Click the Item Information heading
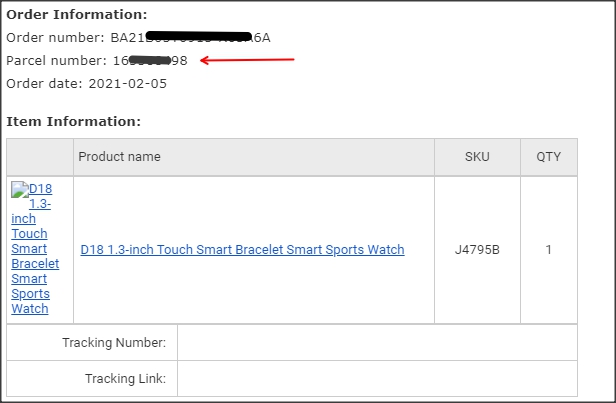 tap(73, 122)
